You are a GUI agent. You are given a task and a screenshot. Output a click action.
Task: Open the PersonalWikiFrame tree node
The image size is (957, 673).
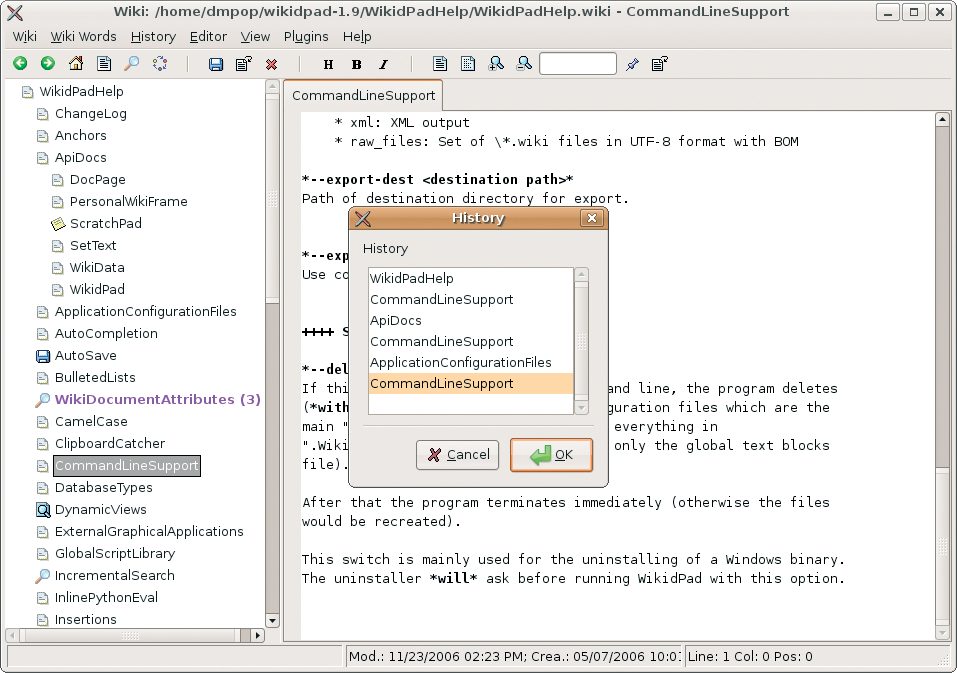pyautogui.click(x=129, y=202)
